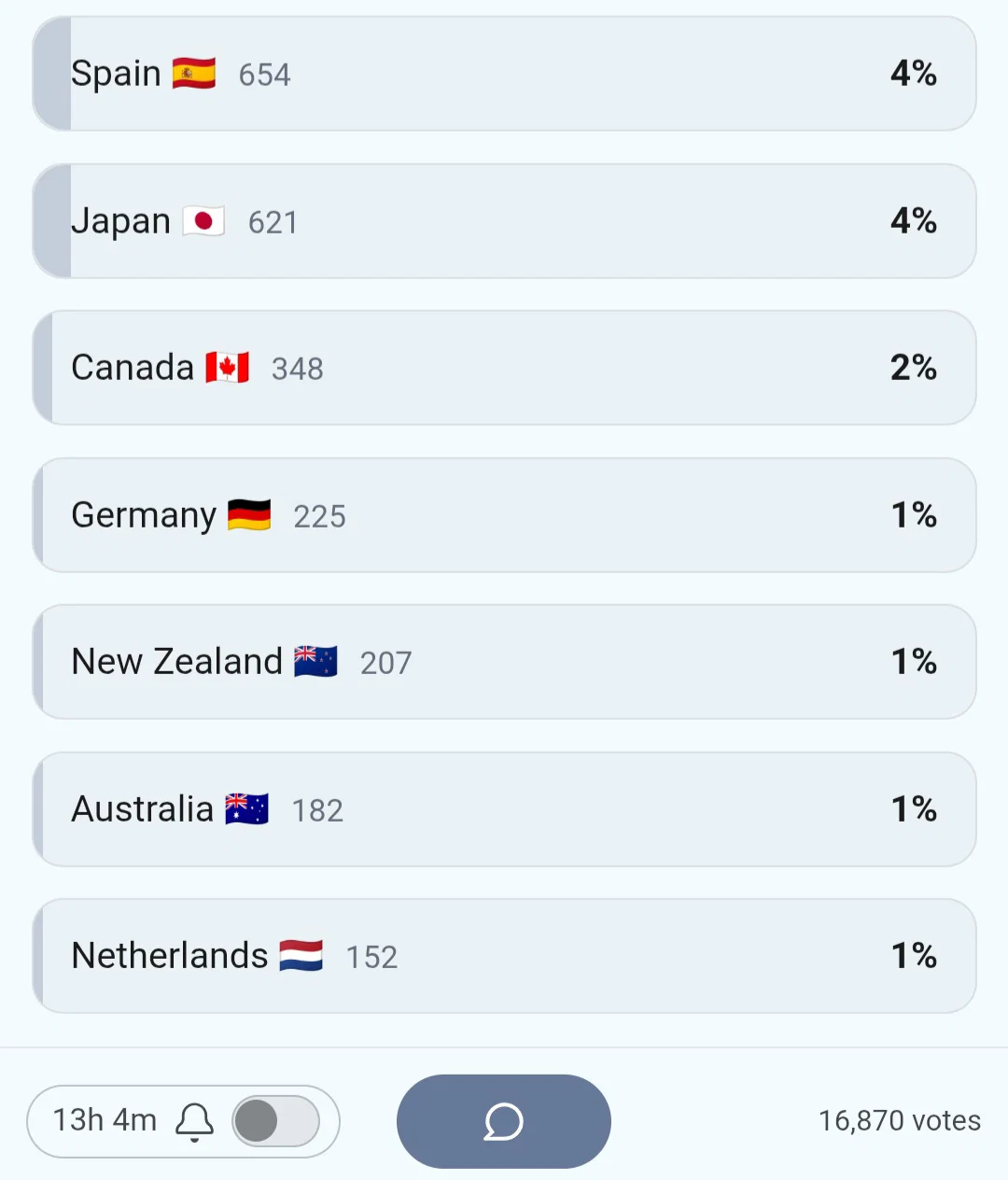Screen dimensions: 1008x1180
Task: Select Australia poll option
Action: tap(504, 809)
